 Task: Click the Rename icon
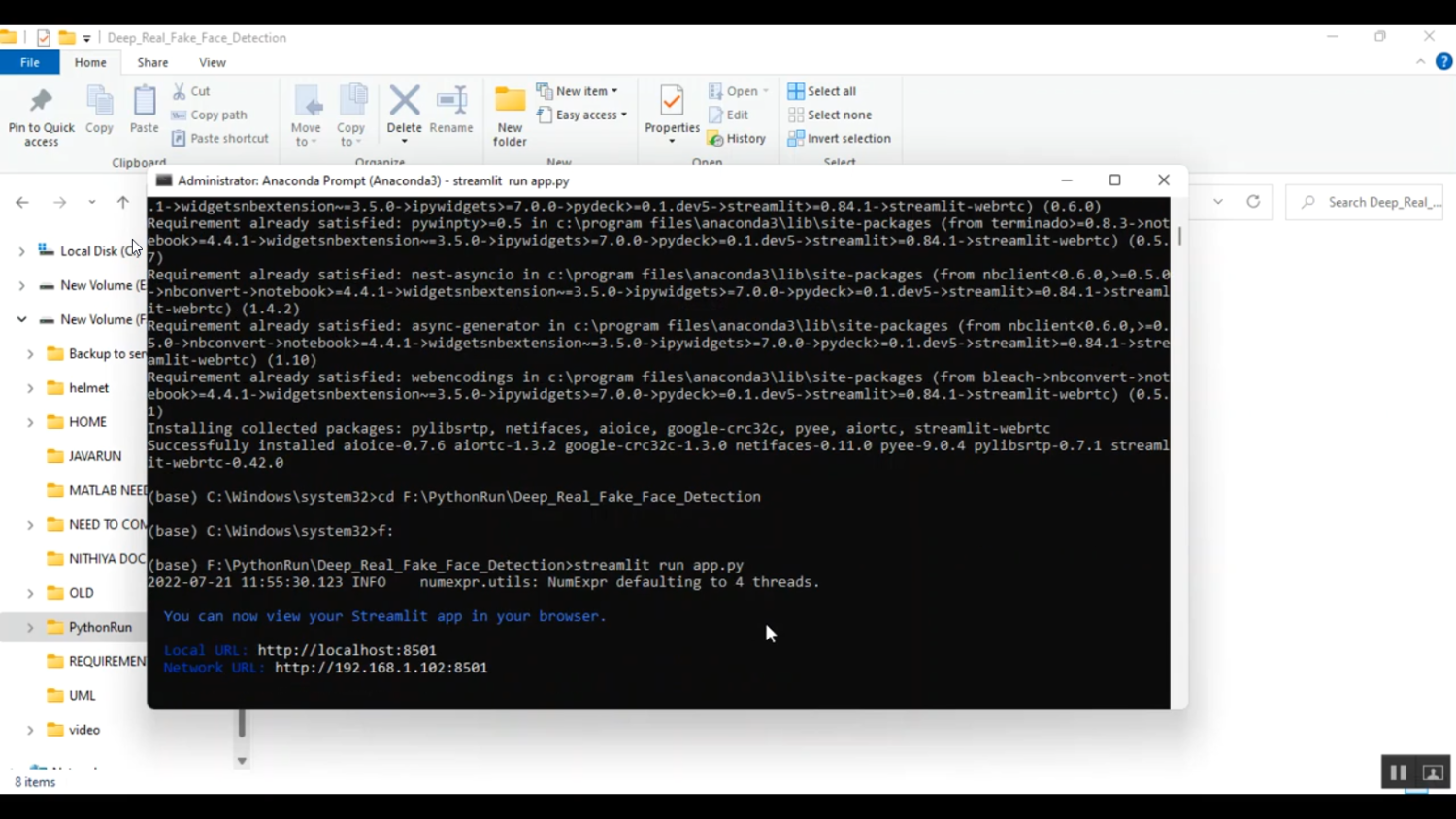coord(451,100)
